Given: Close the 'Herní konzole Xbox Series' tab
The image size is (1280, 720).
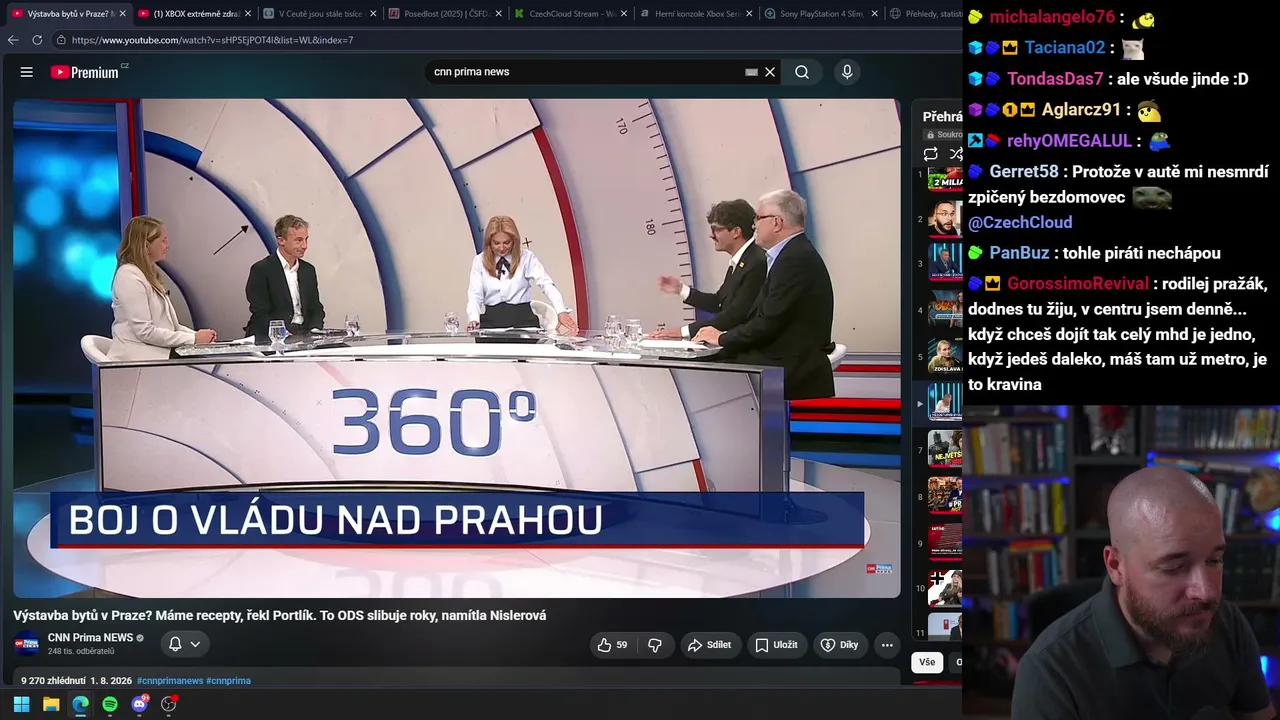Looking at the screenshot, I should (x=749, y=14).
